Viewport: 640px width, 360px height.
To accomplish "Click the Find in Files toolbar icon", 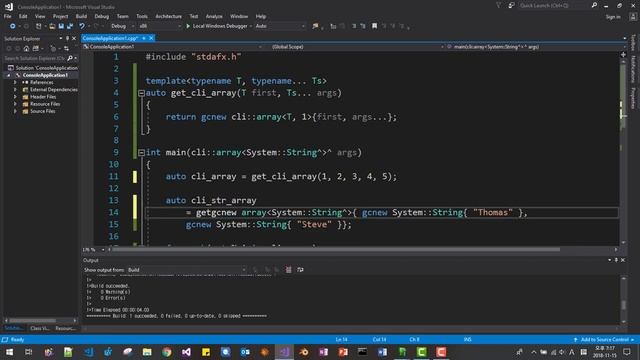I will 315,26.
